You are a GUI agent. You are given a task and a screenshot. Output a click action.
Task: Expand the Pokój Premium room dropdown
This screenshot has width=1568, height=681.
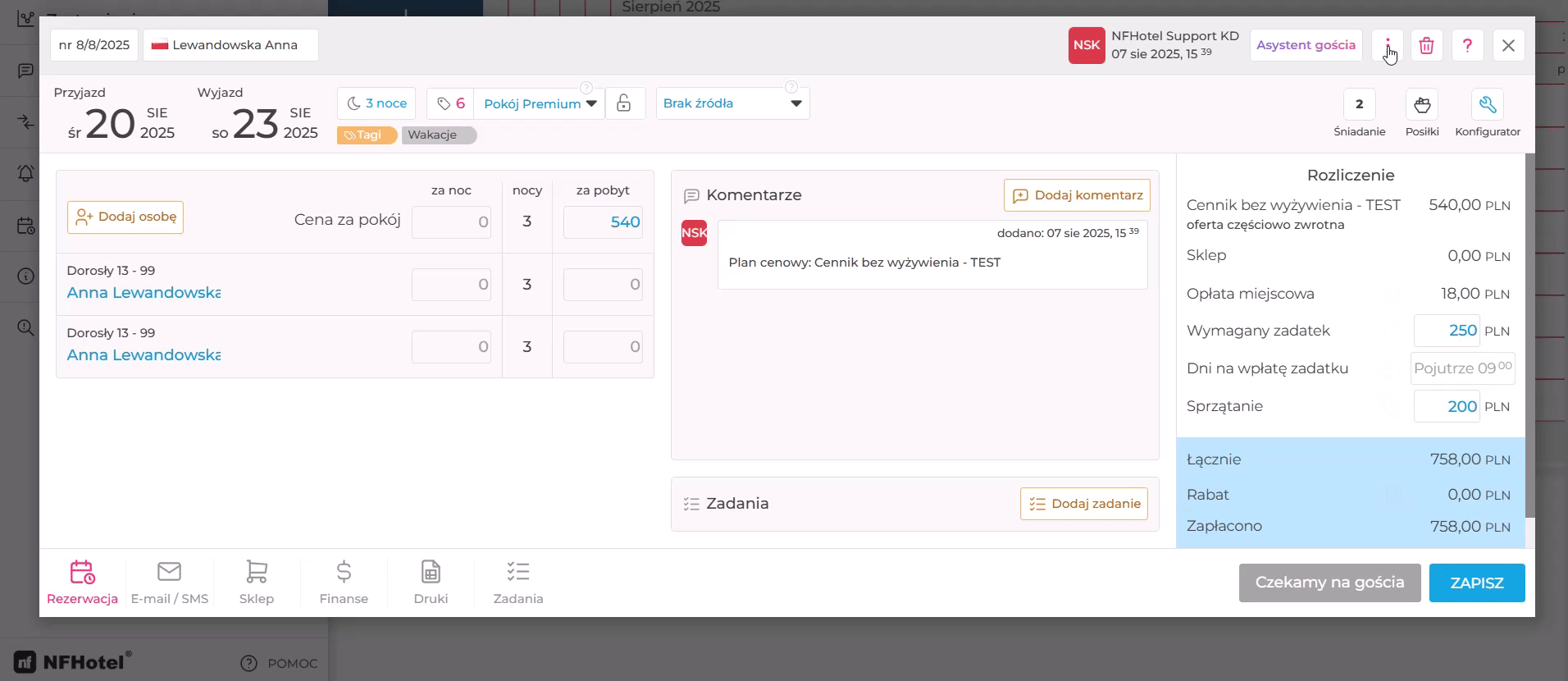coord(540,103)
